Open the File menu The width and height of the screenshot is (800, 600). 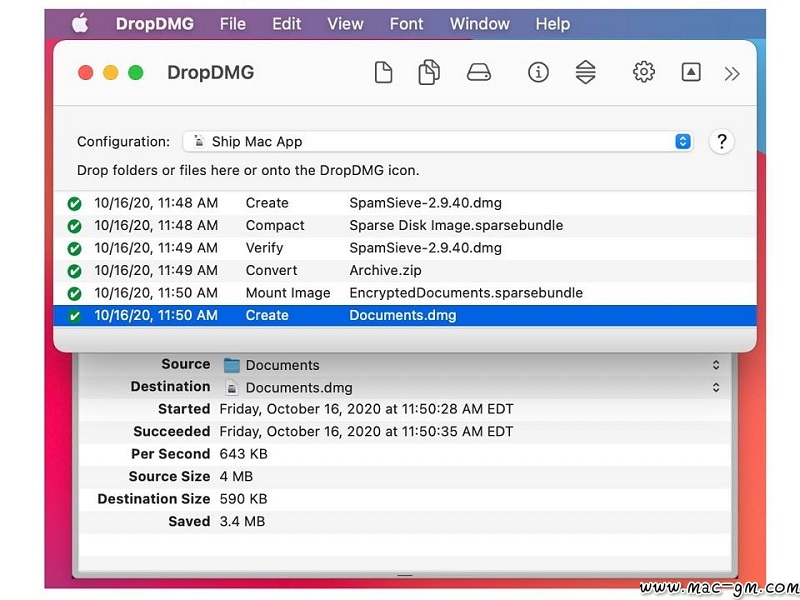pyautogui.click(x=233, y=23)
